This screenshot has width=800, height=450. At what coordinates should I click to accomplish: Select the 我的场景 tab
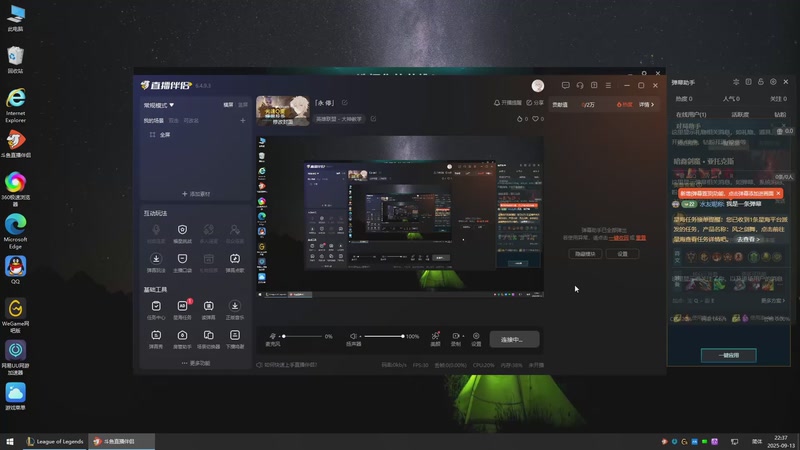point(153,121)
